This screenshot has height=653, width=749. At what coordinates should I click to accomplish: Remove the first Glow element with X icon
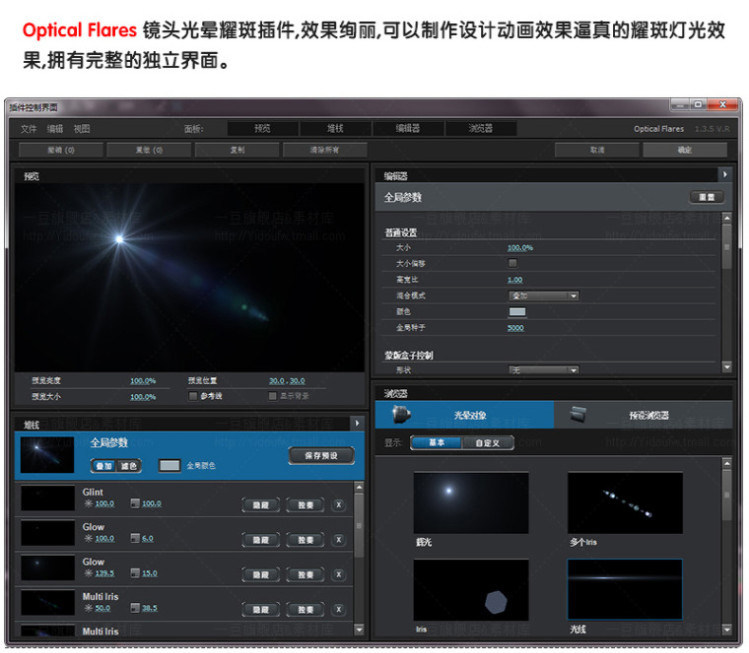coord(339,540)
